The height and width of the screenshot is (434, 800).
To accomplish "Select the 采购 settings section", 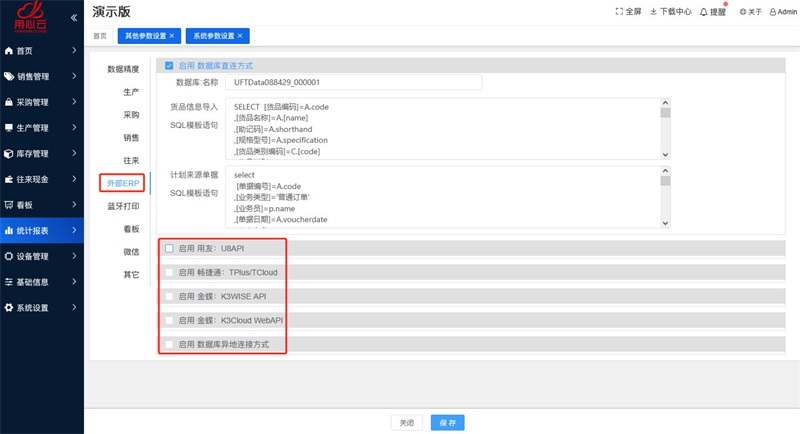I will pos(131,115).
